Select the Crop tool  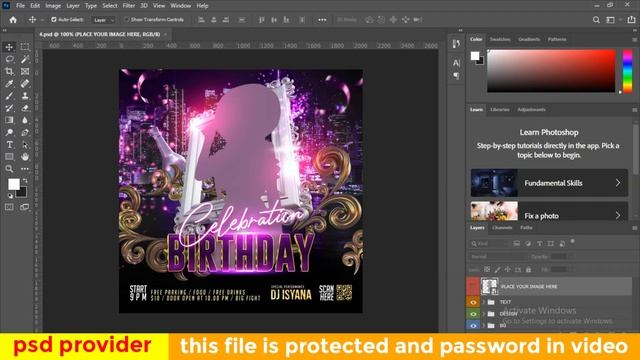point(9,71)
